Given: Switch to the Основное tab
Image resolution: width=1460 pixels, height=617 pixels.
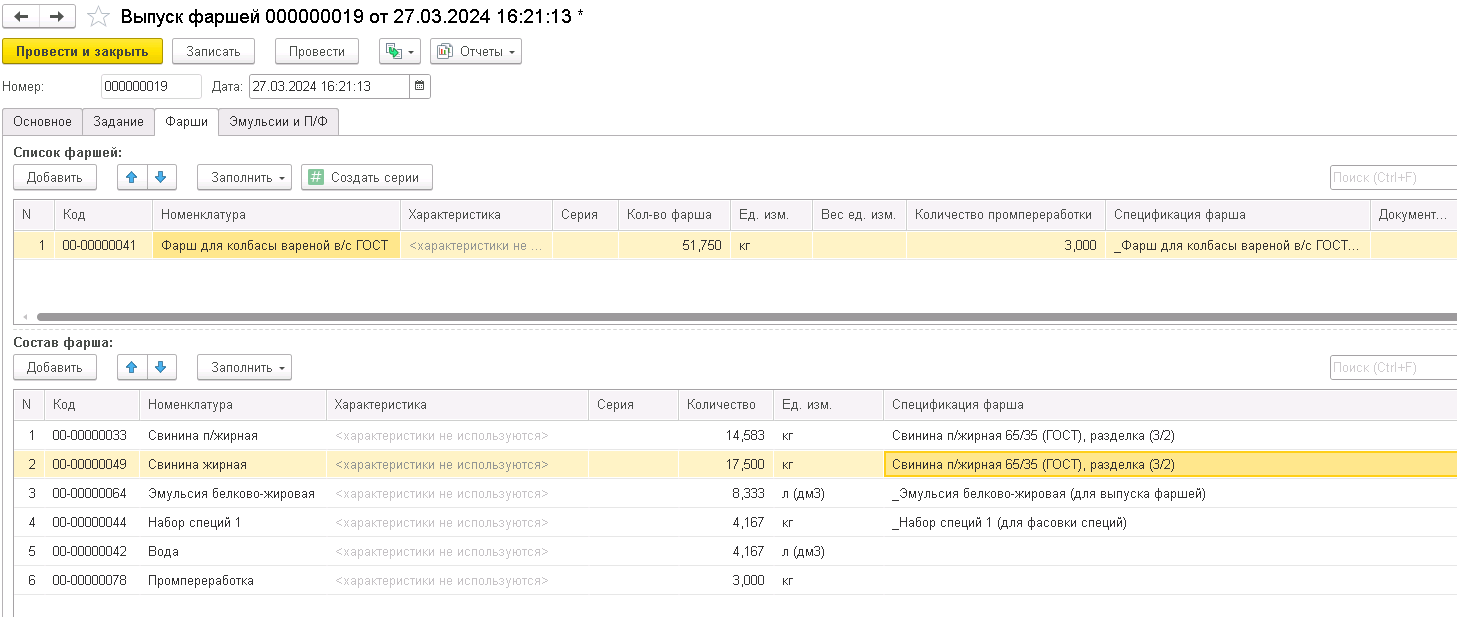Looking at the screenshot, I should click(x=42, y=121).
